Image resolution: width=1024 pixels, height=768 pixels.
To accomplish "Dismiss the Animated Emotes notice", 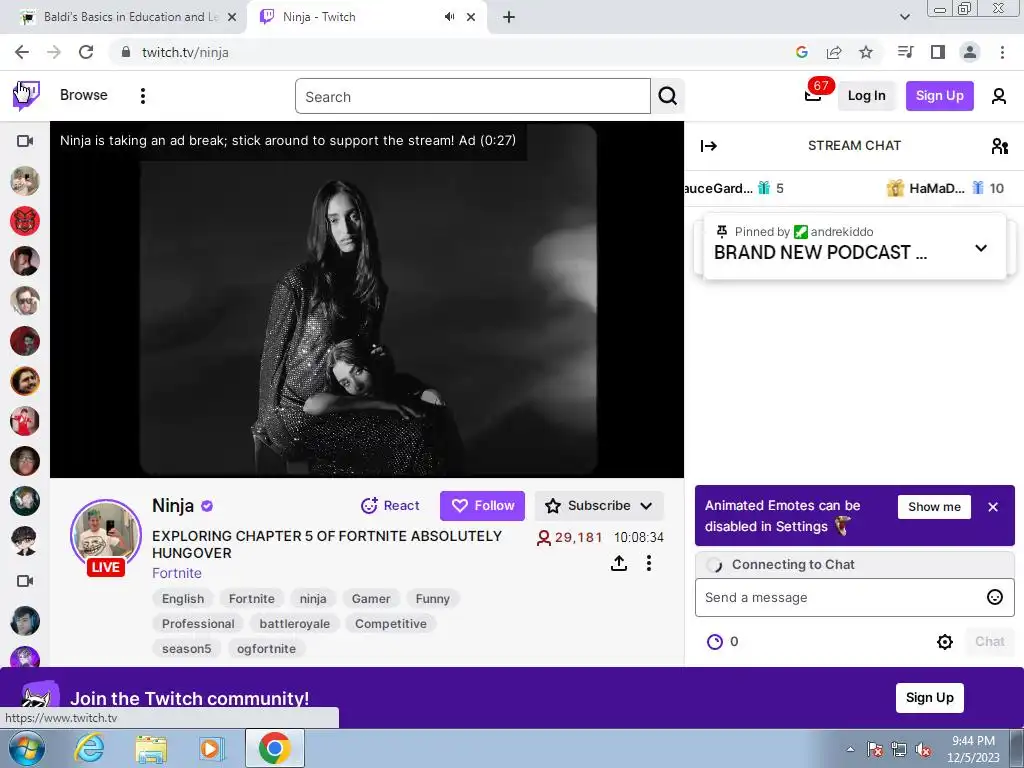I will click(993, 507).
